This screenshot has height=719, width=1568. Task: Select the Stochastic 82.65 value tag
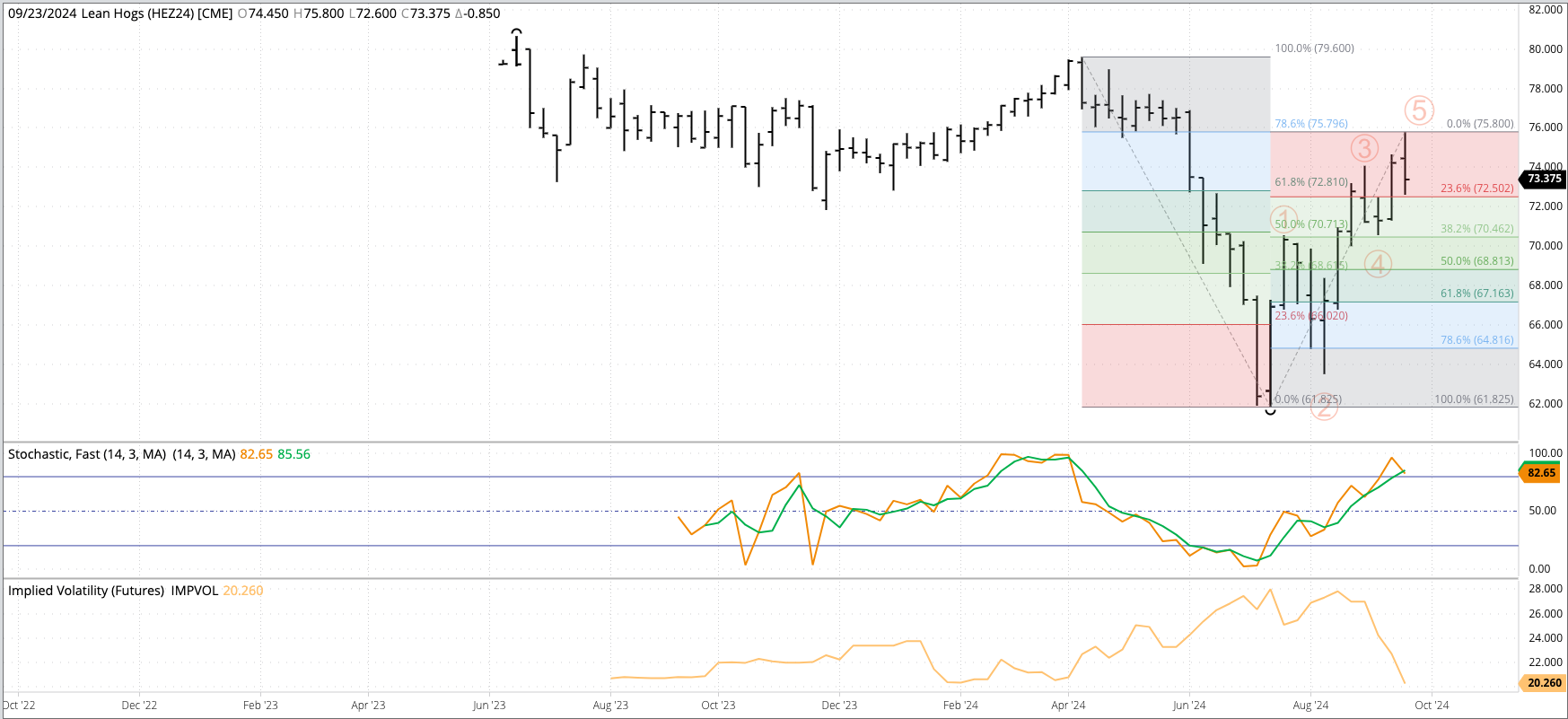pyautogui.click(x=1541, y=472)
